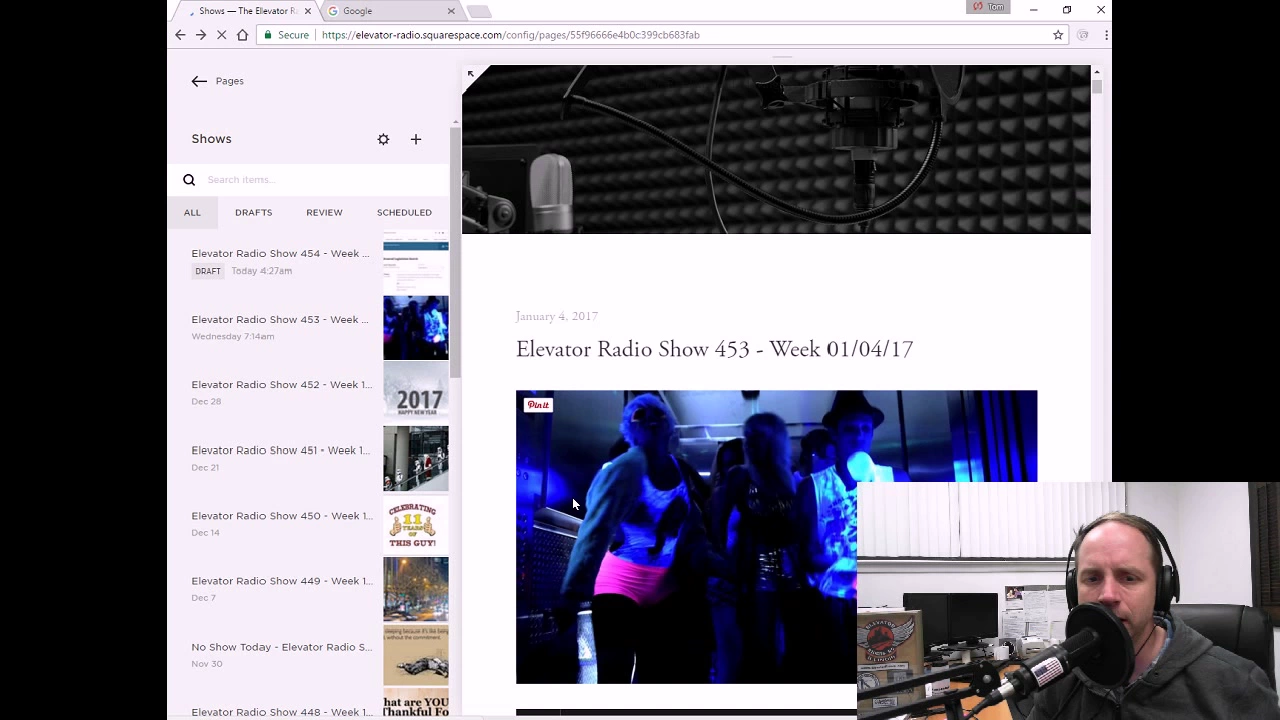Viewport: 1280px width, 720px height.
Task: Open Elevator Radio Show 452 item
Action: [308, 393]
